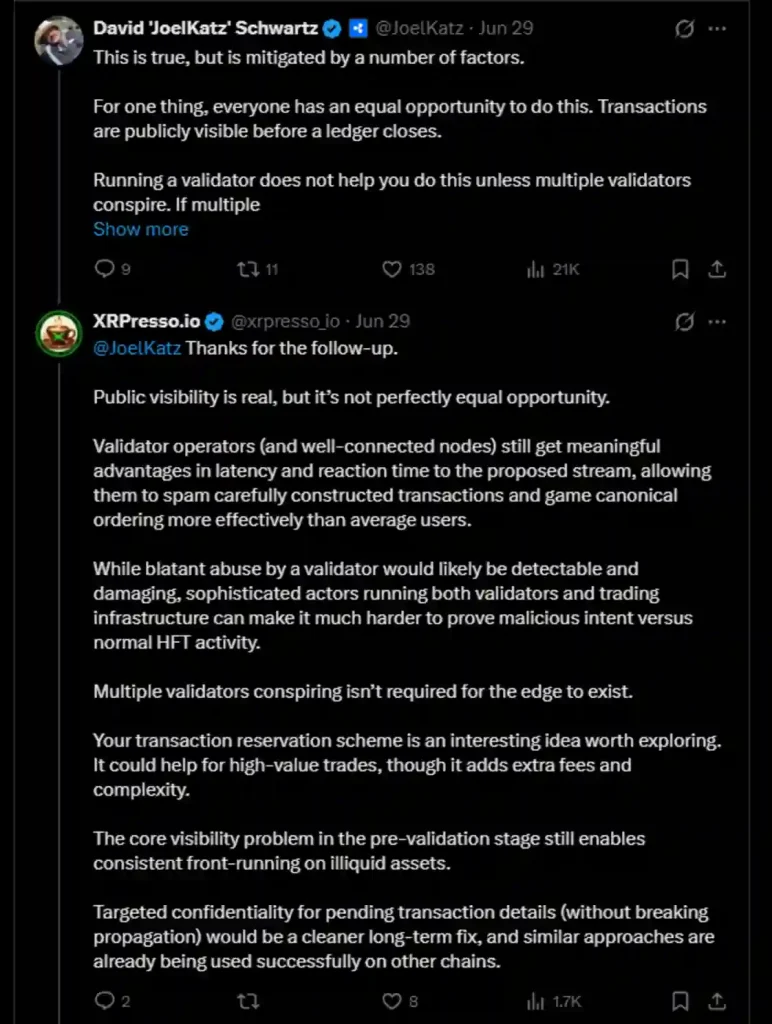Bookmark the XRPresso.io tweet
The height and width of the screenshot is (1024, 772).
(680, 1001)
